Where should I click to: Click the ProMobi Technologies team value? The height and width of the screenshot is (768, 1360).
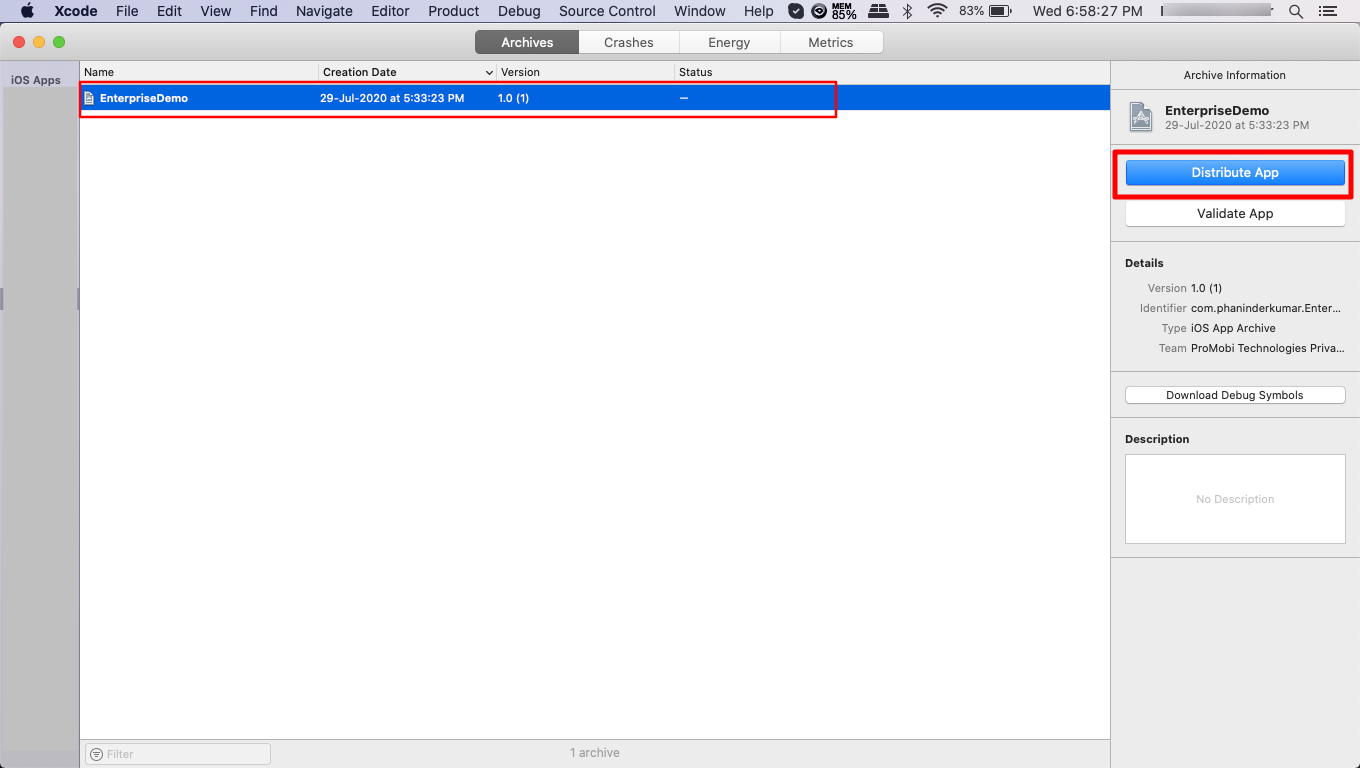(x=1268, y=348)
